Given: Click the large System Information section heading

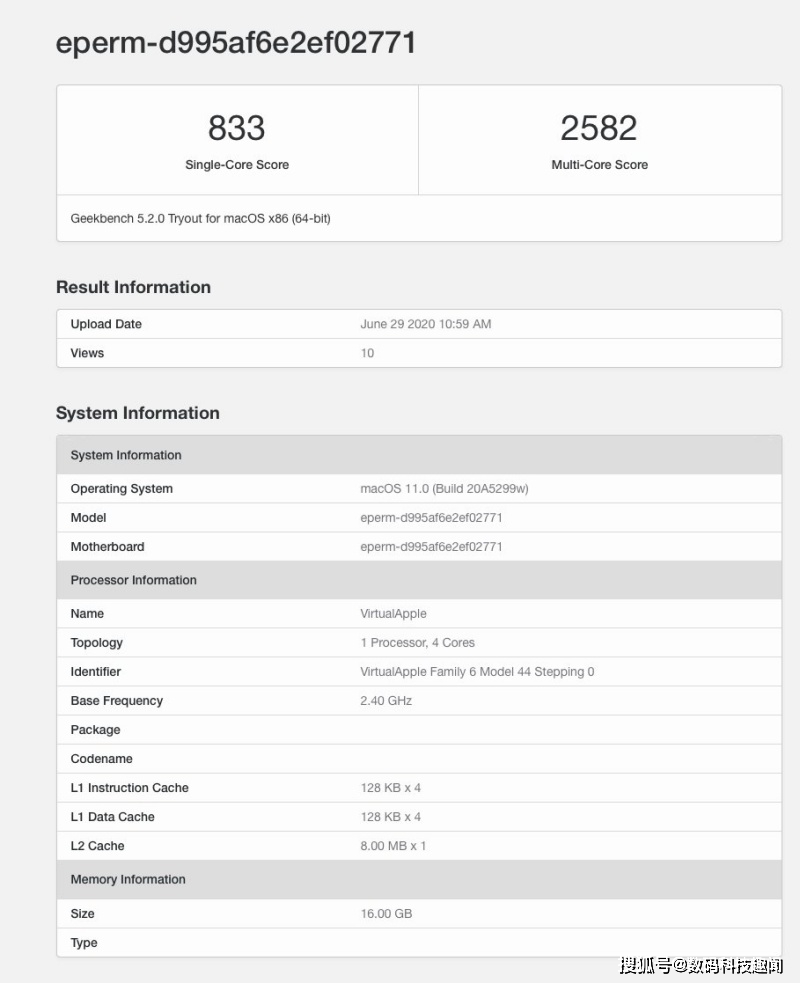Looking at the screenshot, I should 138,413.
